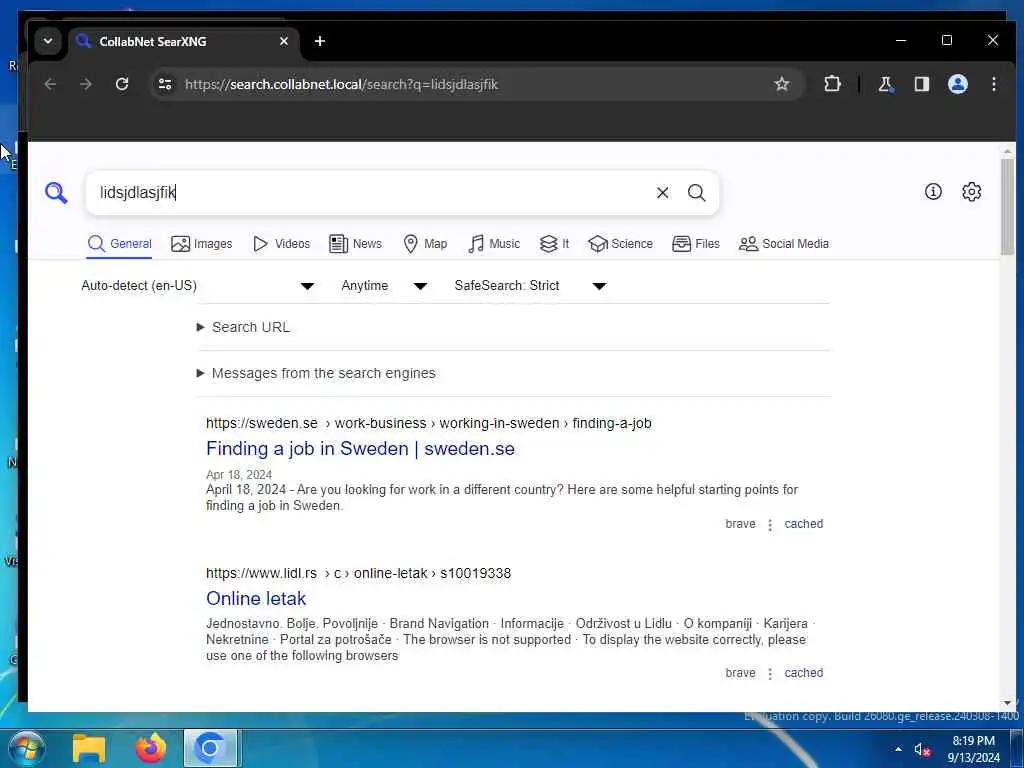The image size is (1024, 768).
Task: View site information icon in address bar
Action: [x=165, y=84]
